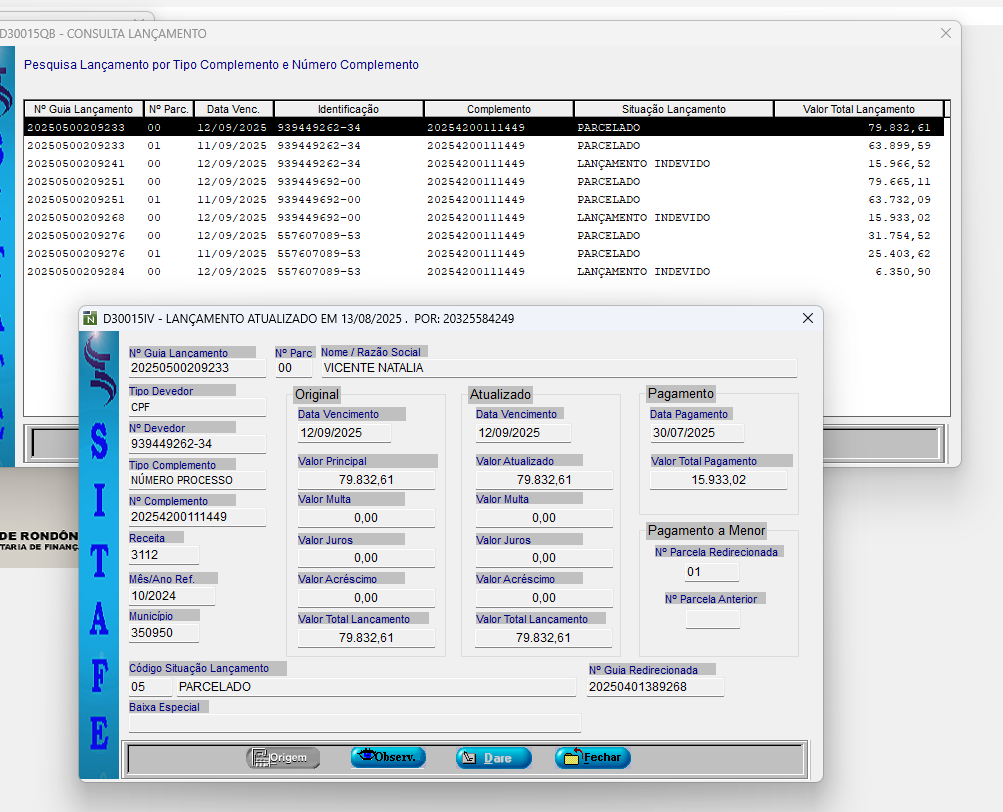Click the Origem button
Viewport: 1003px width, 812px height.
(x=283, y=758)
